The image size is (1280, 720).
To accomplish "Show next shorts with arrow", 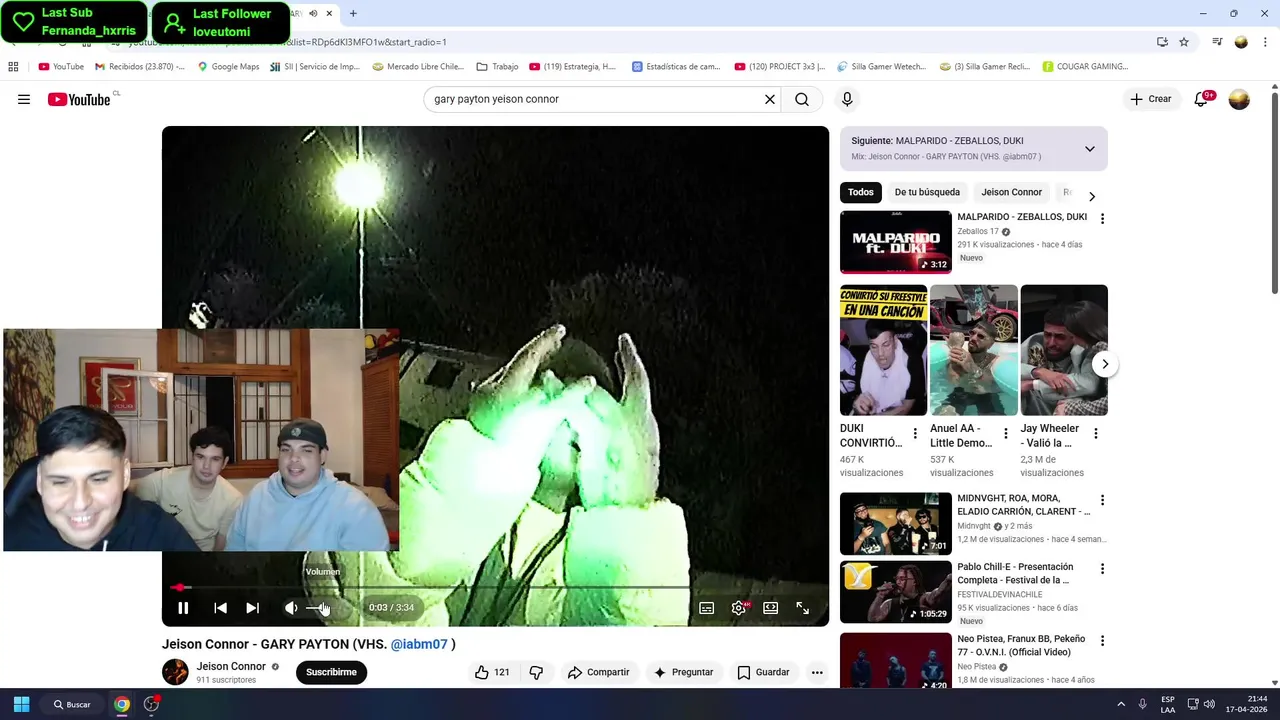I will point(1105,364).
